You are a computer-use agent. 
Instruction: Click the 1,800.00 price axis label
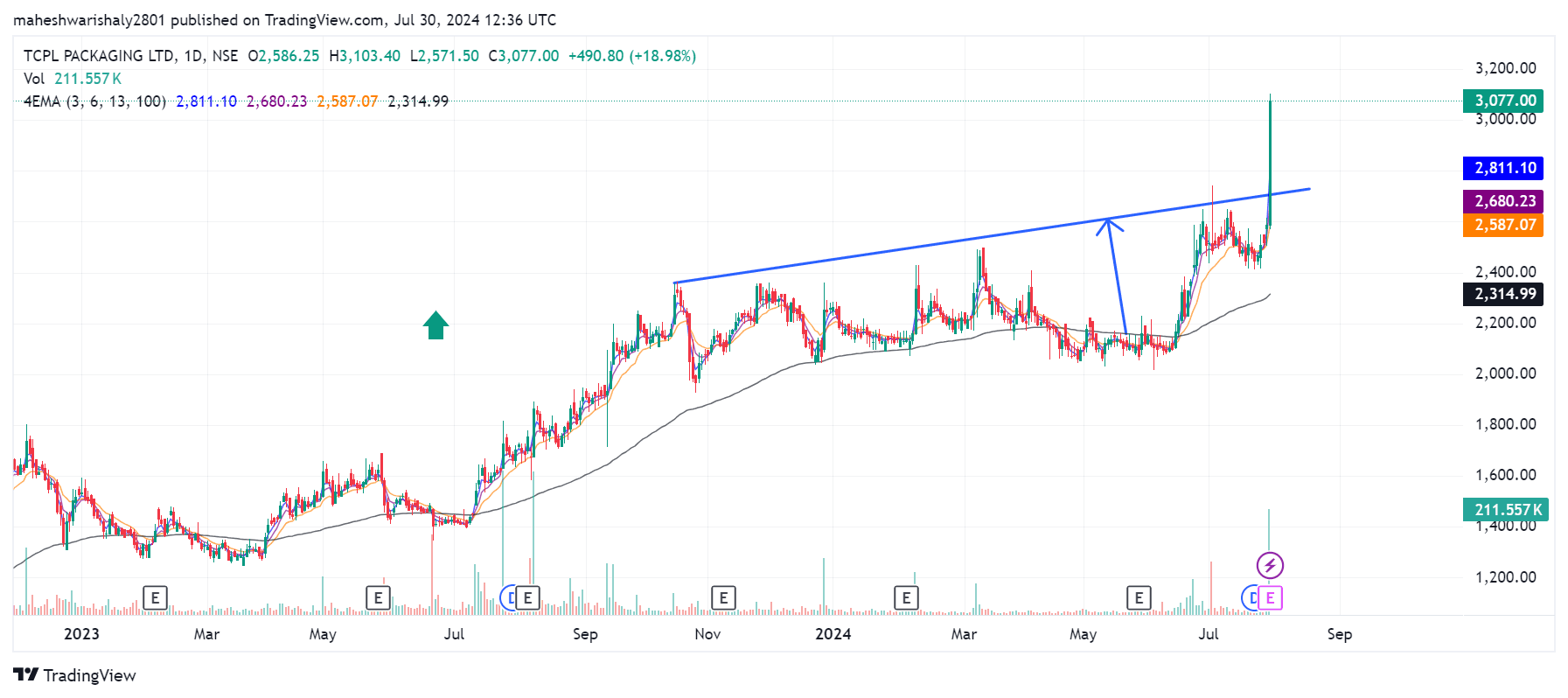(1505, 424)
